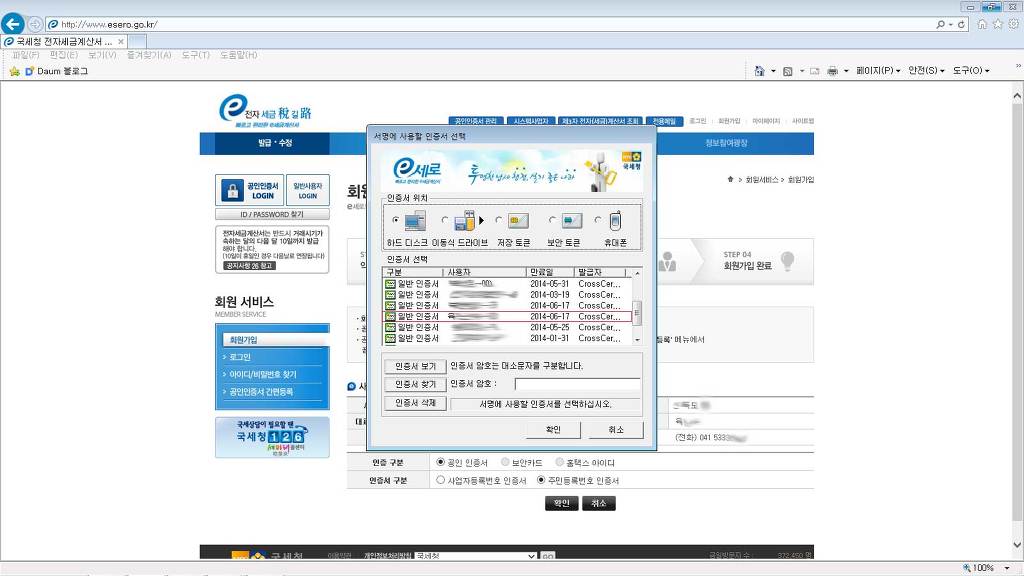Screen dimensions: 1024x576
Task: Expand the home page dropdown arrow
Action: pos(773,71)
